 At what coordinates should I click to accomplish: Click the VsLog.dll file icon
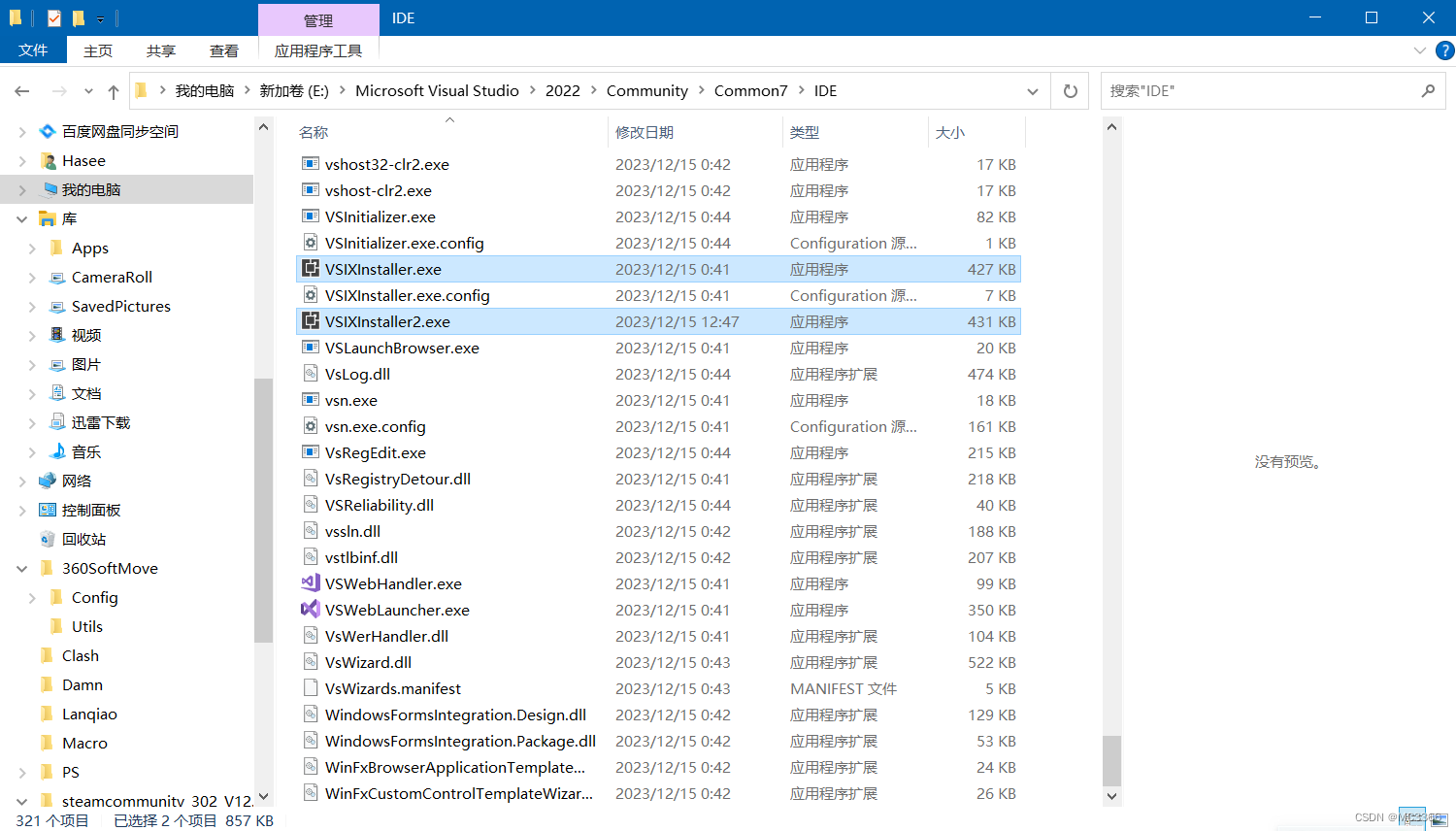pos(311,374)
